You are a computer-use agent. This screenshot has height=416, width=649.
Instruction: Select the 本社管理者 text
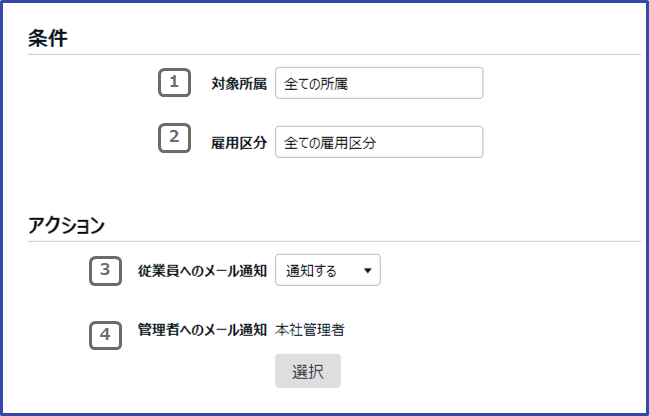310,327
